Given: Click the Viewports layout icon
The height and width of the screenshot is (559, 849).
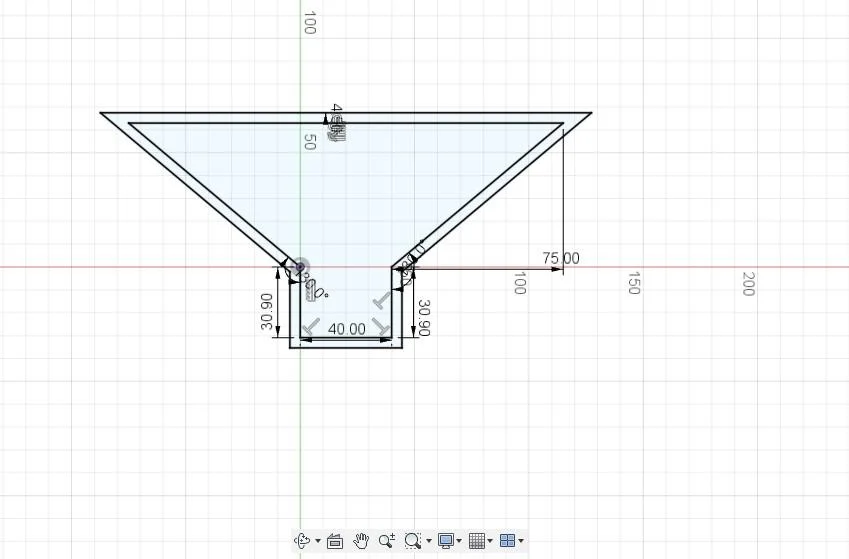Looking at the screenshot, I should (x=507, y=541).
